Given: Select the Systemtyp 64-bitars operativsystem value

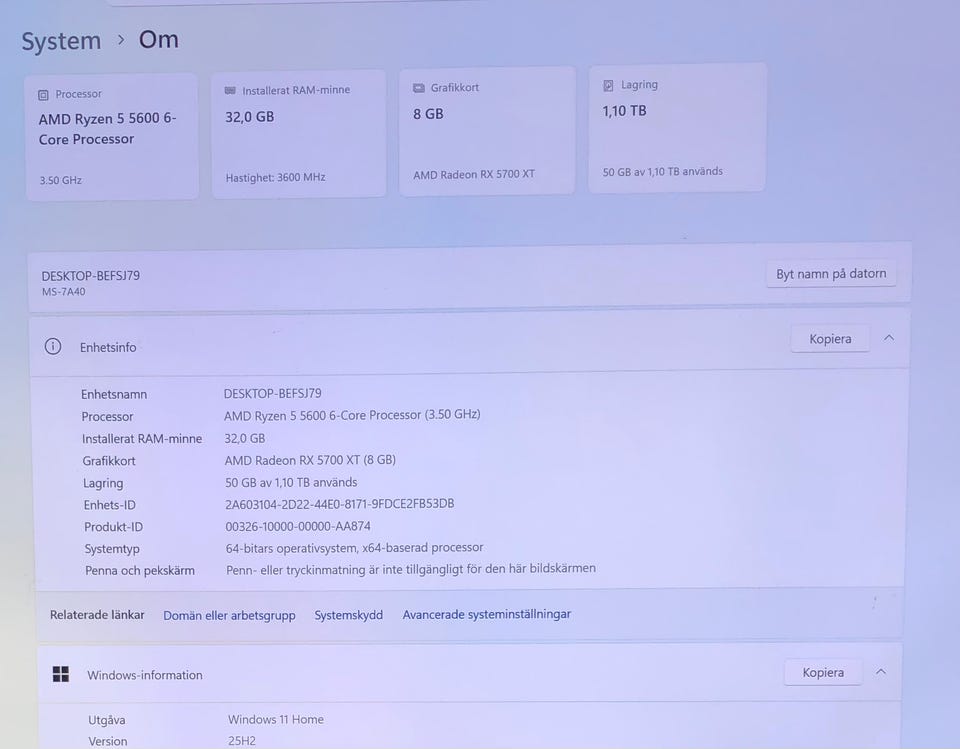Looking at the screenshot, I should click(x=354, y=548).
